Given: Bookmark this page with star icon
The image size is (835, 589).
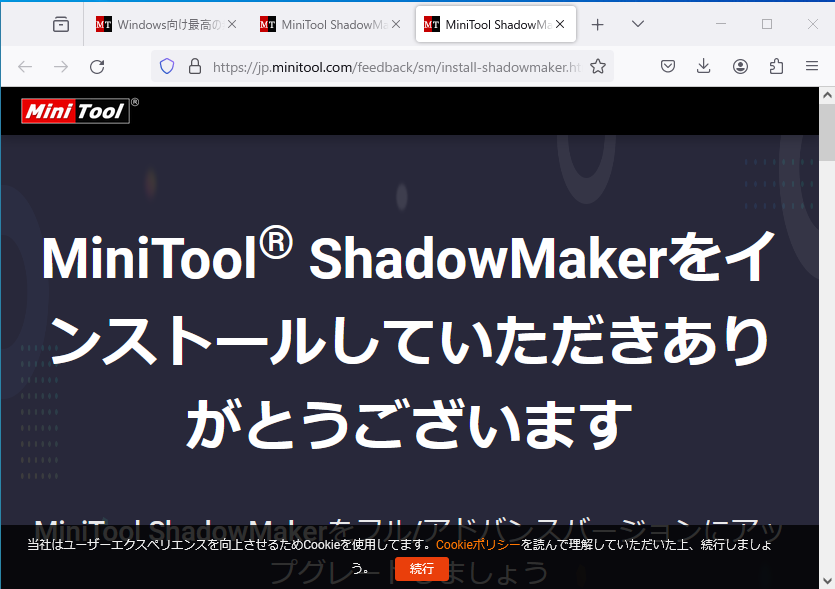Looking at the screenshot, I should 597,67.
